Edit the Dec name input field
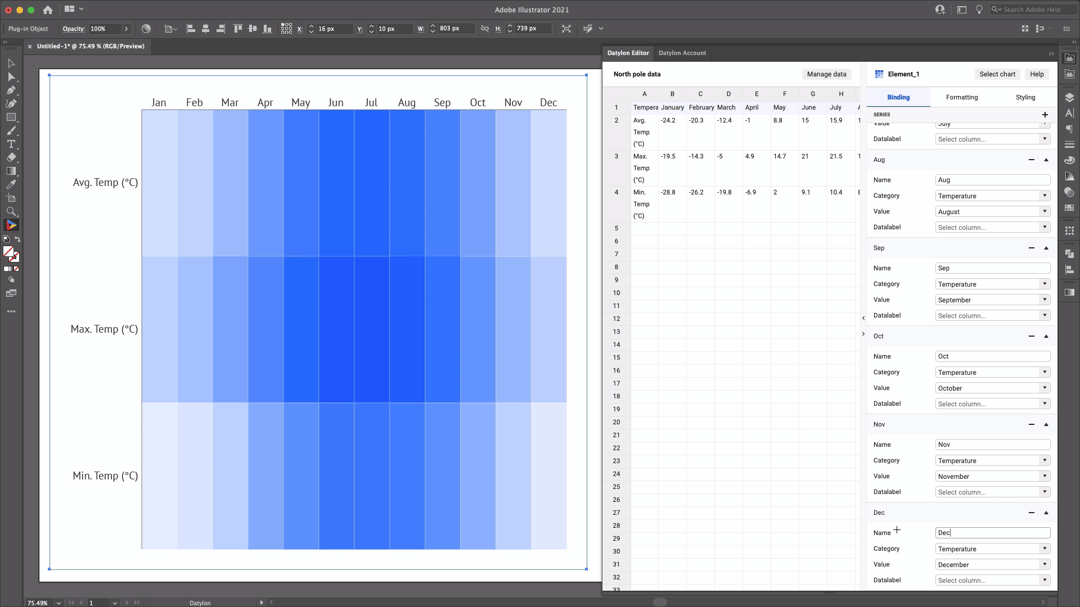Screen dimensions: 1080x607 pyautogui.click(x=993, y=532)
